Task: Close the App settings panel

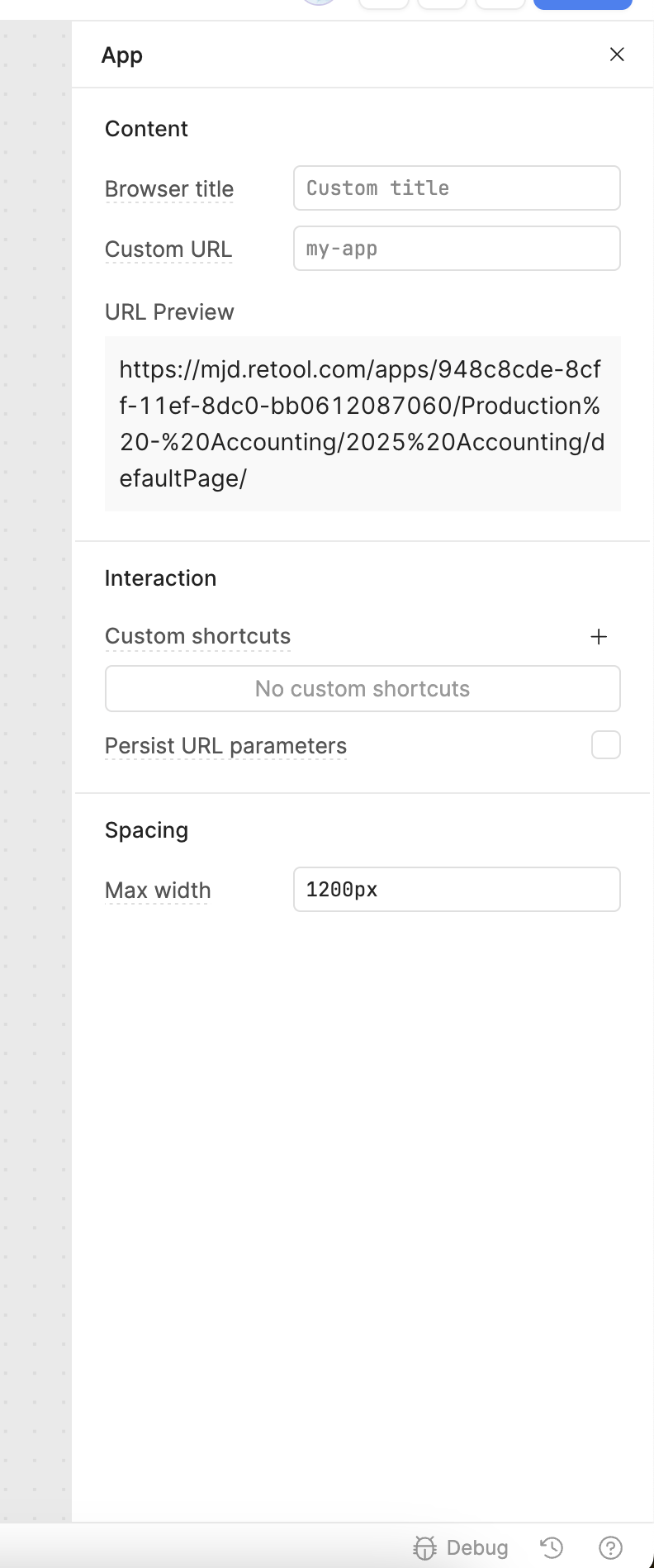Action: (x=617, y=55)
